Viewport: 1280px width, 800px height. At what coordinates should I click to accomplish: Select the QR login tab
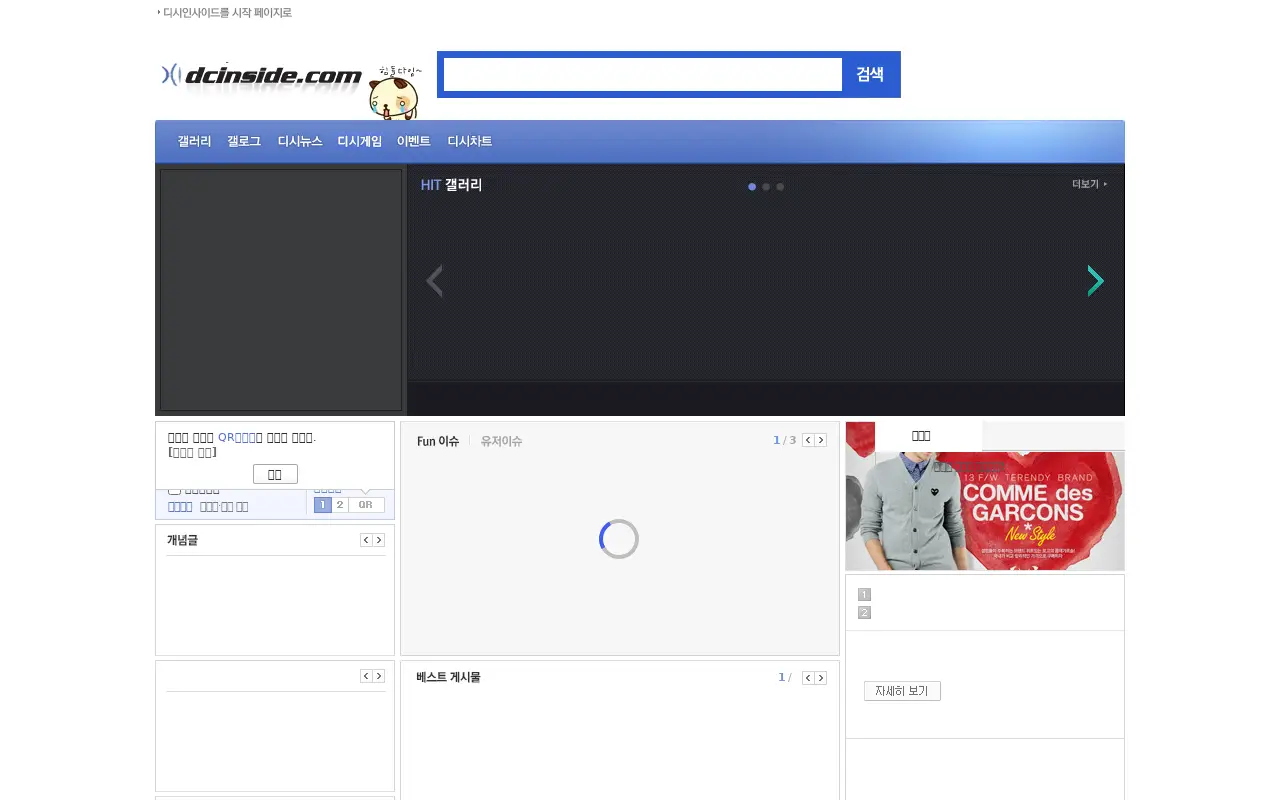click(x=366, y=505)
